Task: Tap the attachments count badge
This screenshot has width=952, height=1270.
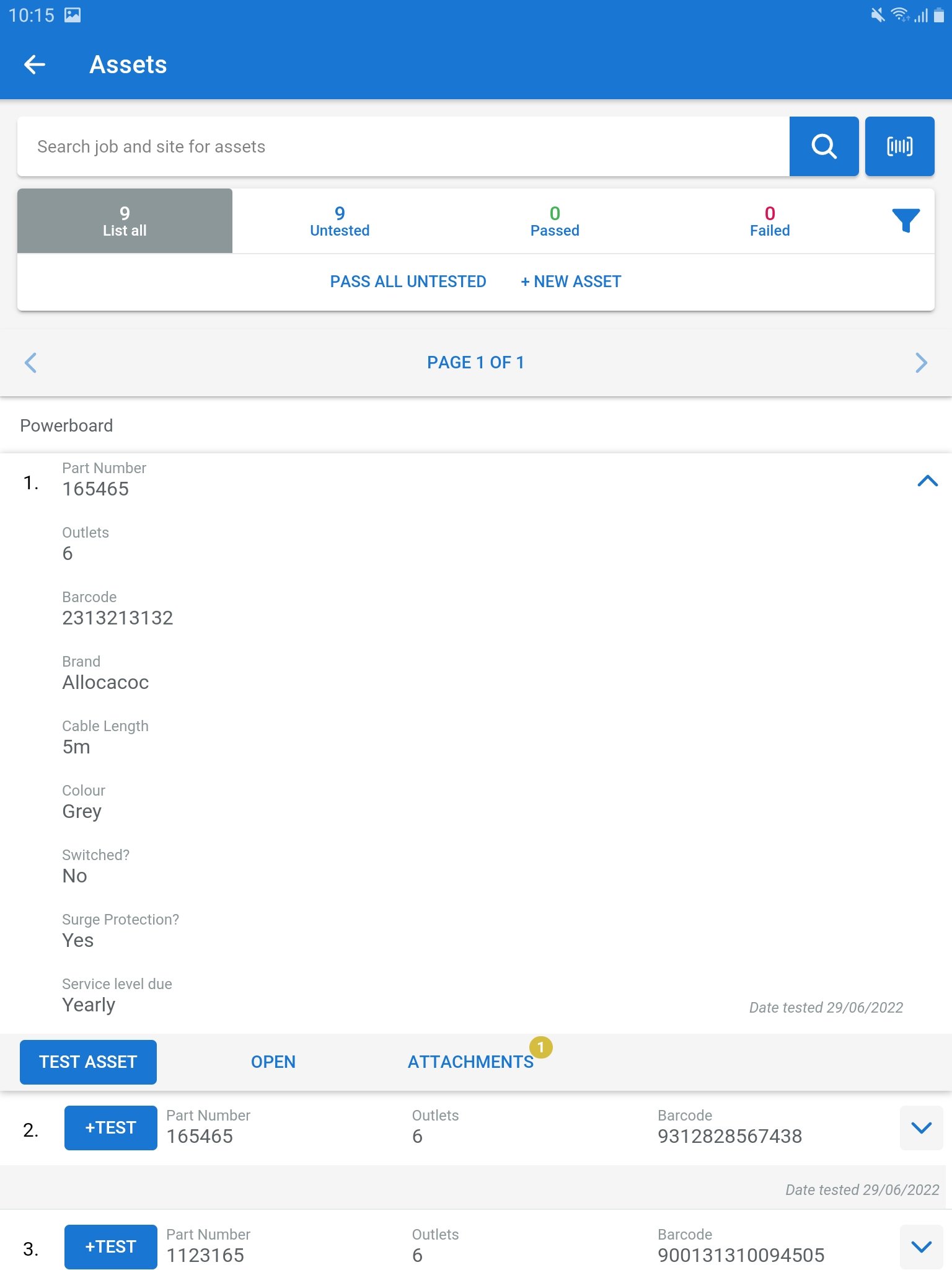Action: pos(540,1047)
